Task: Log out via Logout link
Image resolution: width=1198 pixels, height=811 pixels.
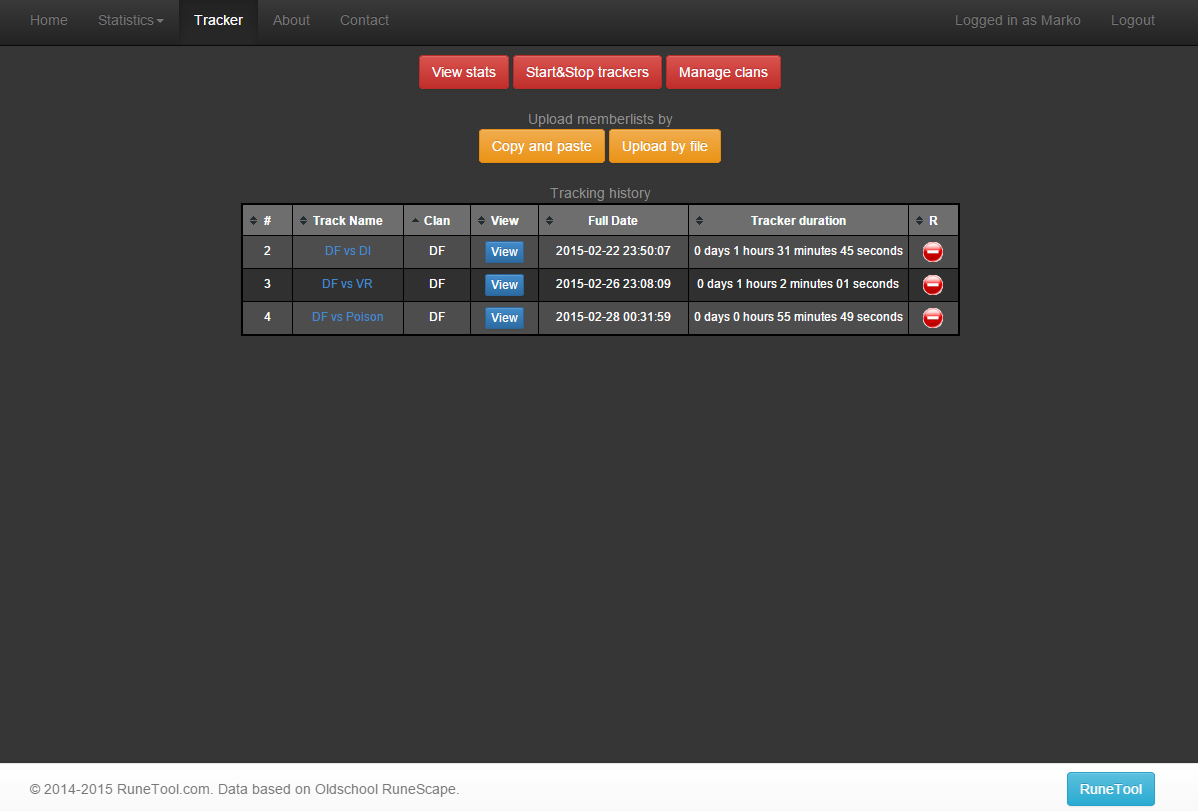Action: tap(1132, 21)
